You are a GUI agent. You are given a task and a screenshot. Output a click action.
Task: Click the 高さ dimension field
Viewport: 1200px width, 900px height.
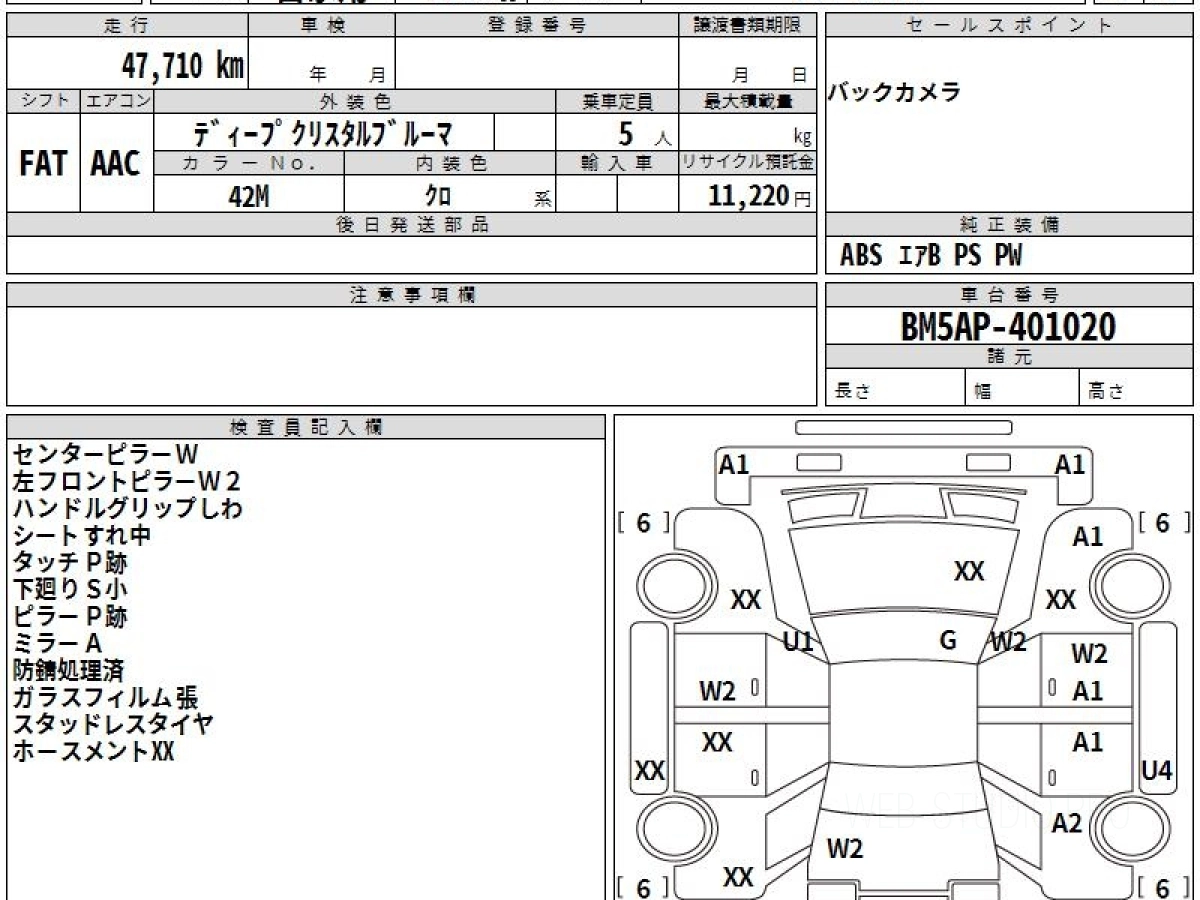click(x=1136, y=388)
